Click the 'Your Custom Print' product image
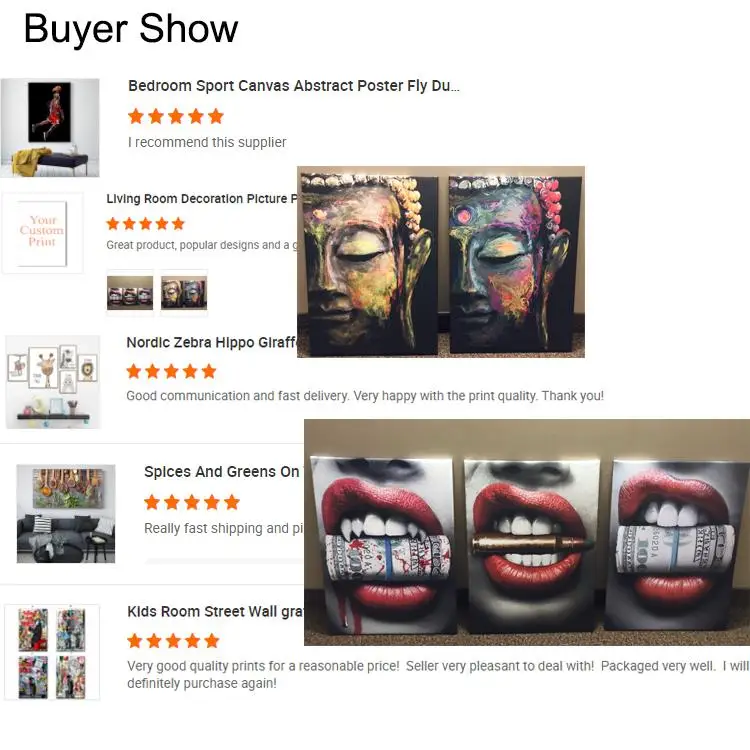This screenshot has width=750, height=750. tap(43, 233)
